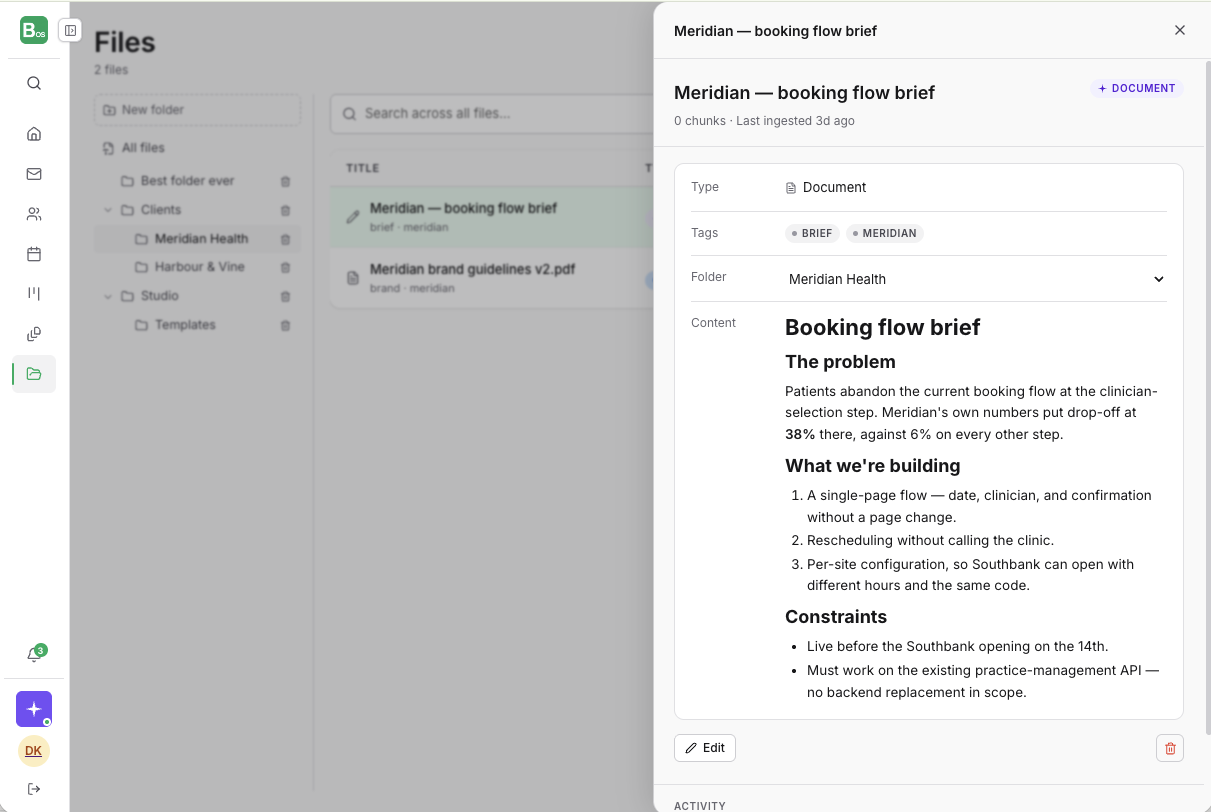The width and height of the screenshot is (1211, 812).
Task: Toggle the sidebar collapse button
Action: point(70,30)
